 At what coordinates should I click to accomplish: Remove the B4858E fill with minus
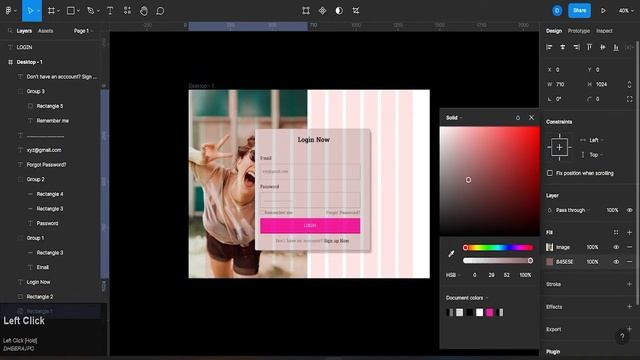click(629, 262)
